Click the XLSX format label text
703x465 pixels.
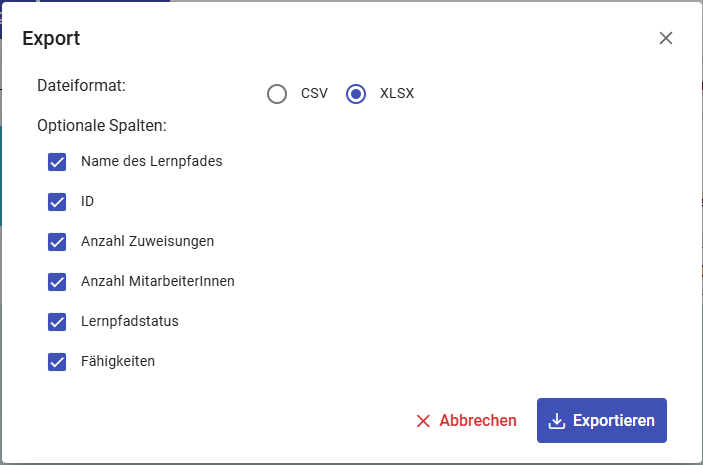point(397,94)
